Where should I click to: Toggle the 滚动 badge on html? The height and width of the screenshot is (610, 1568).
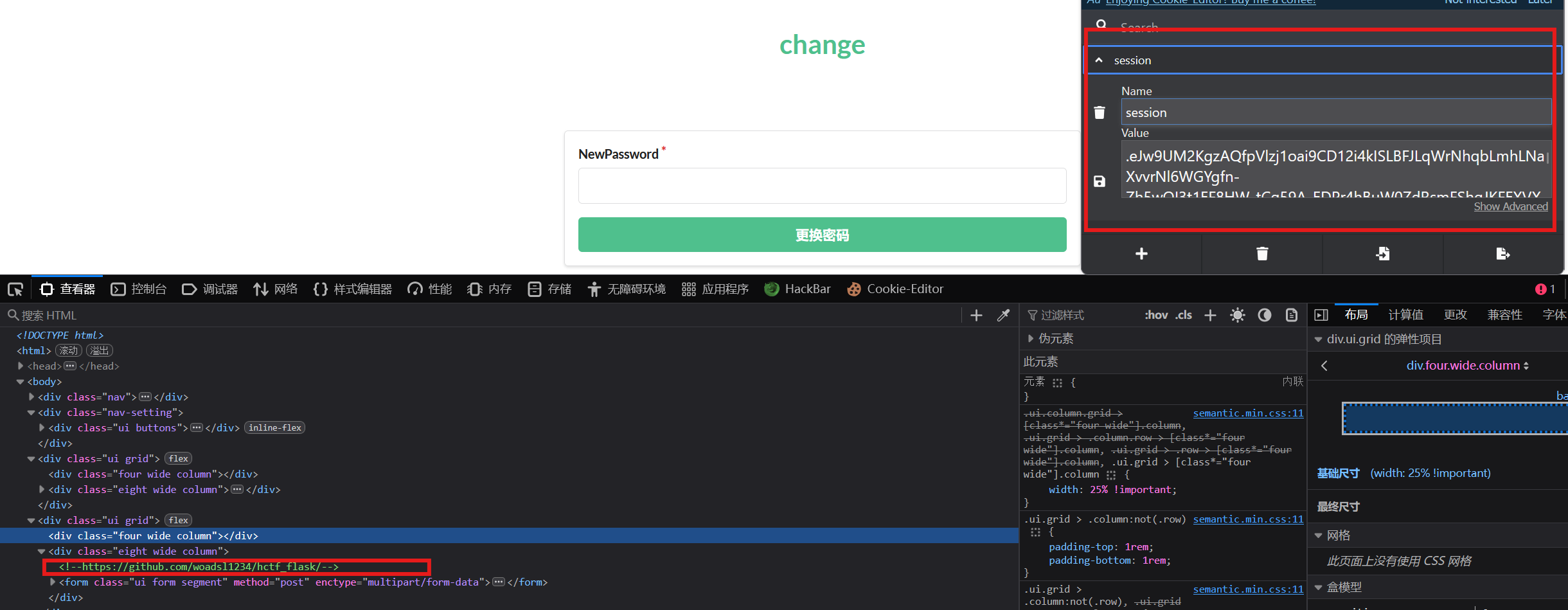pyautogui.click(x=69, y=351)
